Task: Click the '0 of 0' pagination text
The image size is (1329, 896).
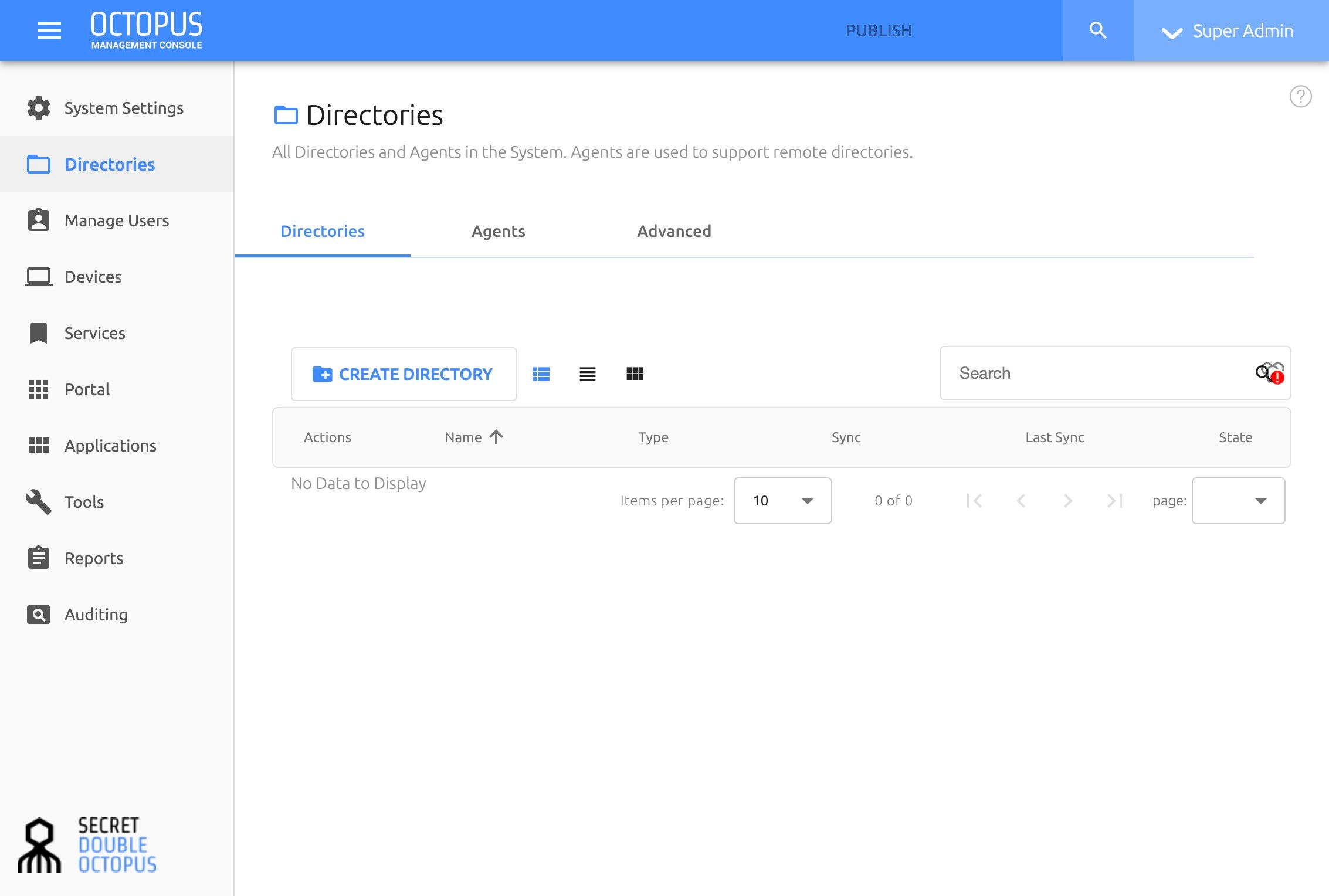Action: click(x=893, y=501)
